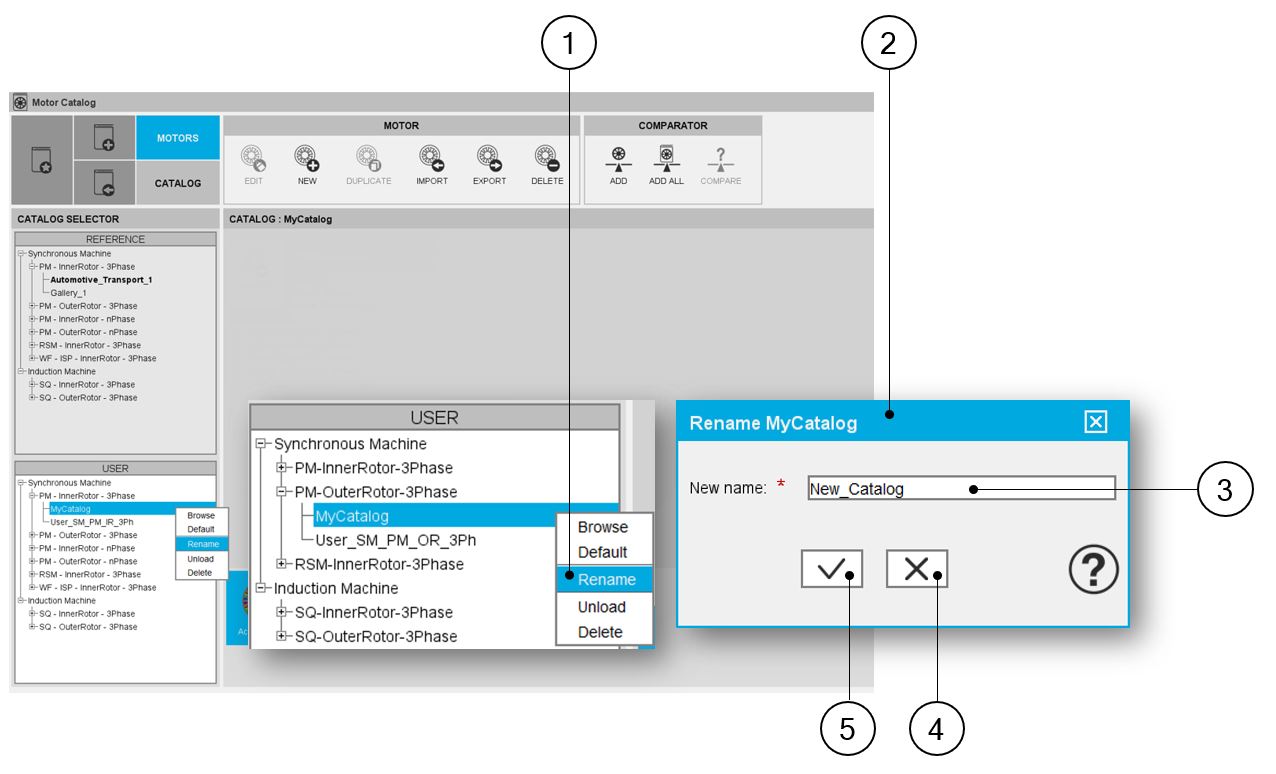The width and height of the screenshot is (1276, 774).
Task: Switch to the MOTORS tab
Action: coord(178,138)
